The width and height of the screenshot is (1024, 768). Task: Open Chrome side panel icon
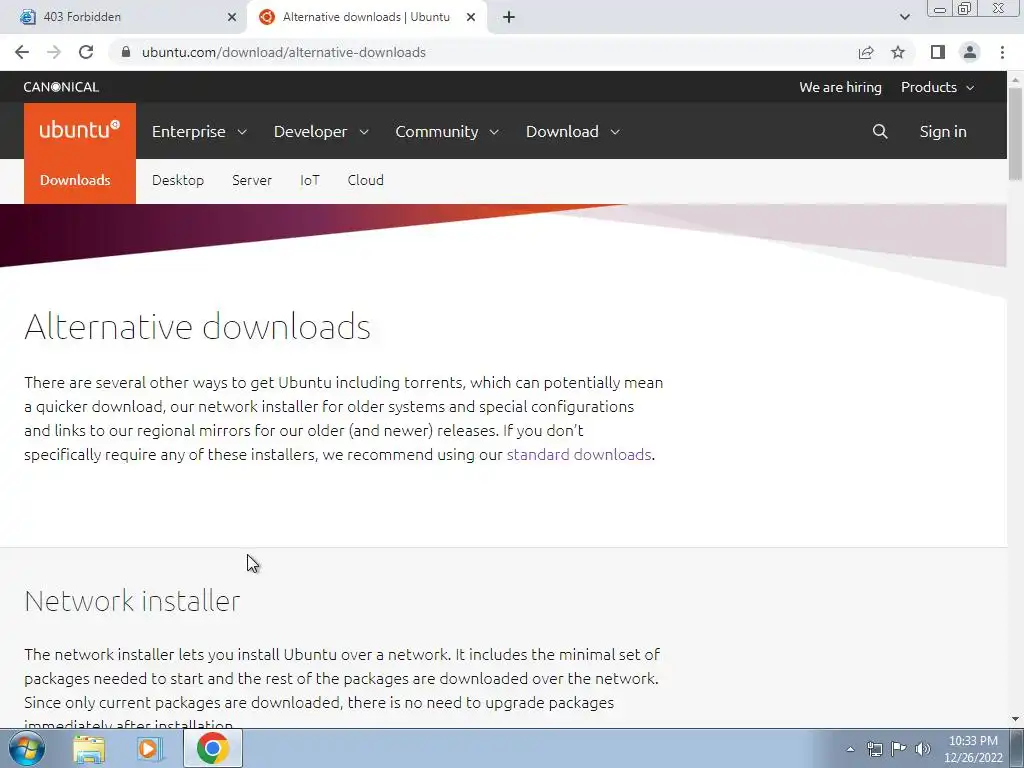[x=938, y=52]
